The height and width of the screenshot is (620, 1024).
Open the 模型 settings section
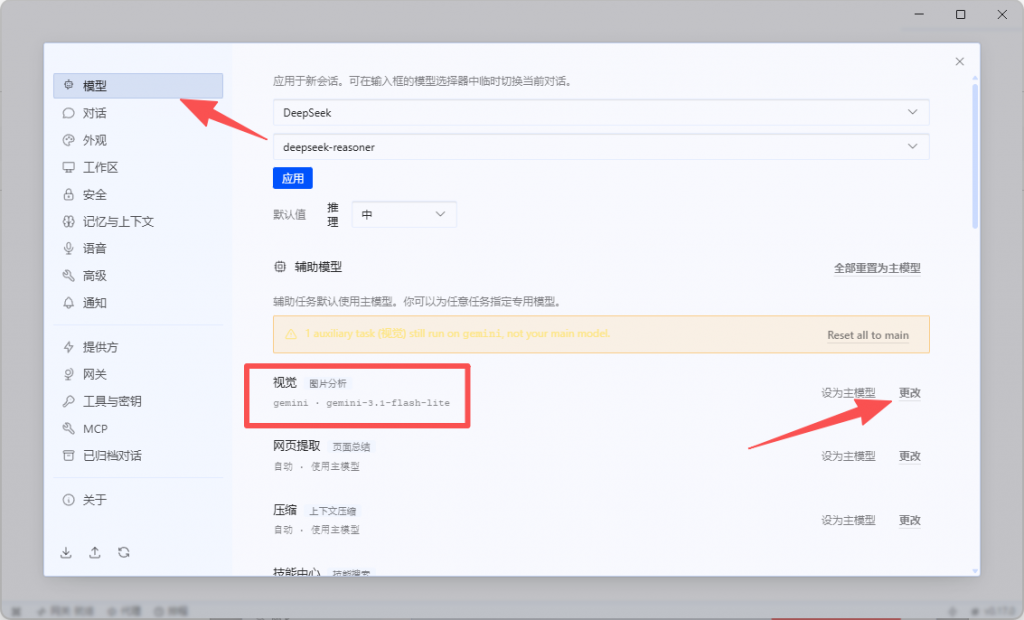point(138,86)
